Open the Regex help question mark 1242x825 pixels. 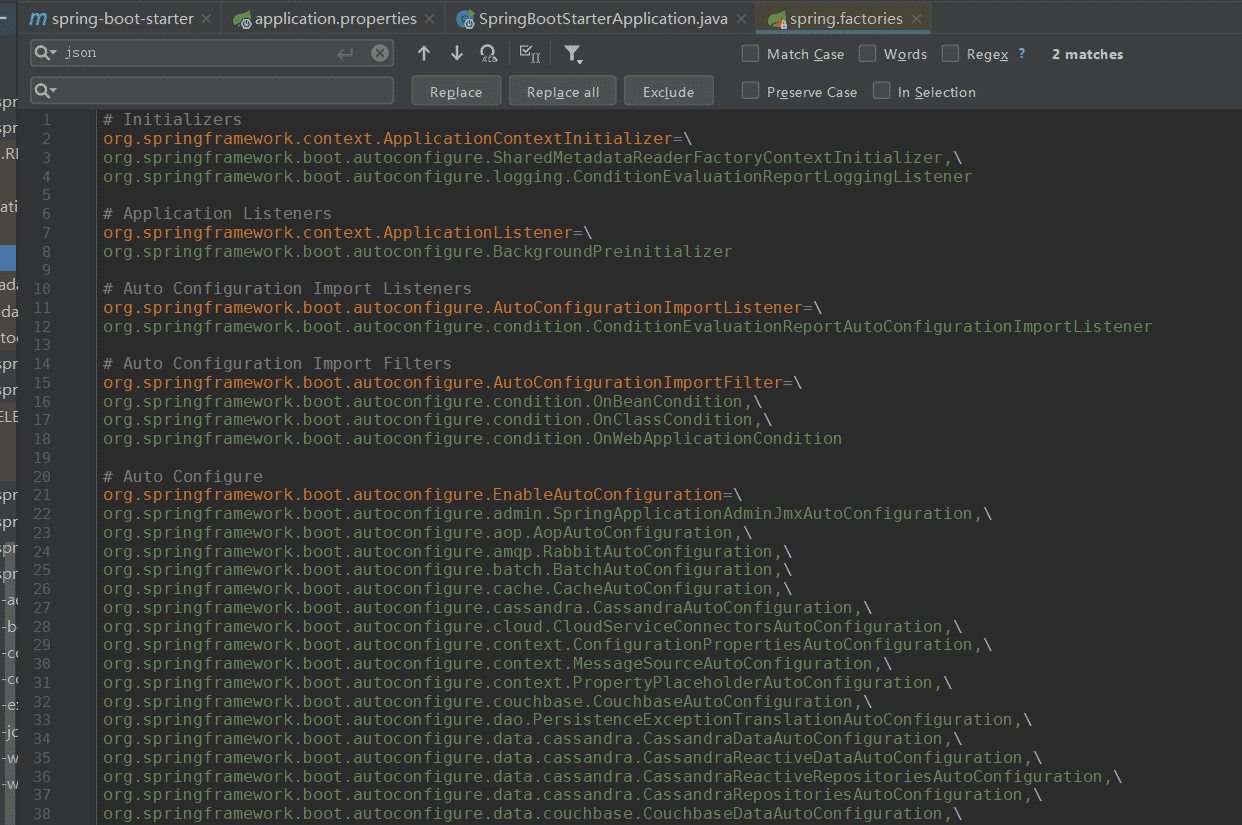point(1021,54)
